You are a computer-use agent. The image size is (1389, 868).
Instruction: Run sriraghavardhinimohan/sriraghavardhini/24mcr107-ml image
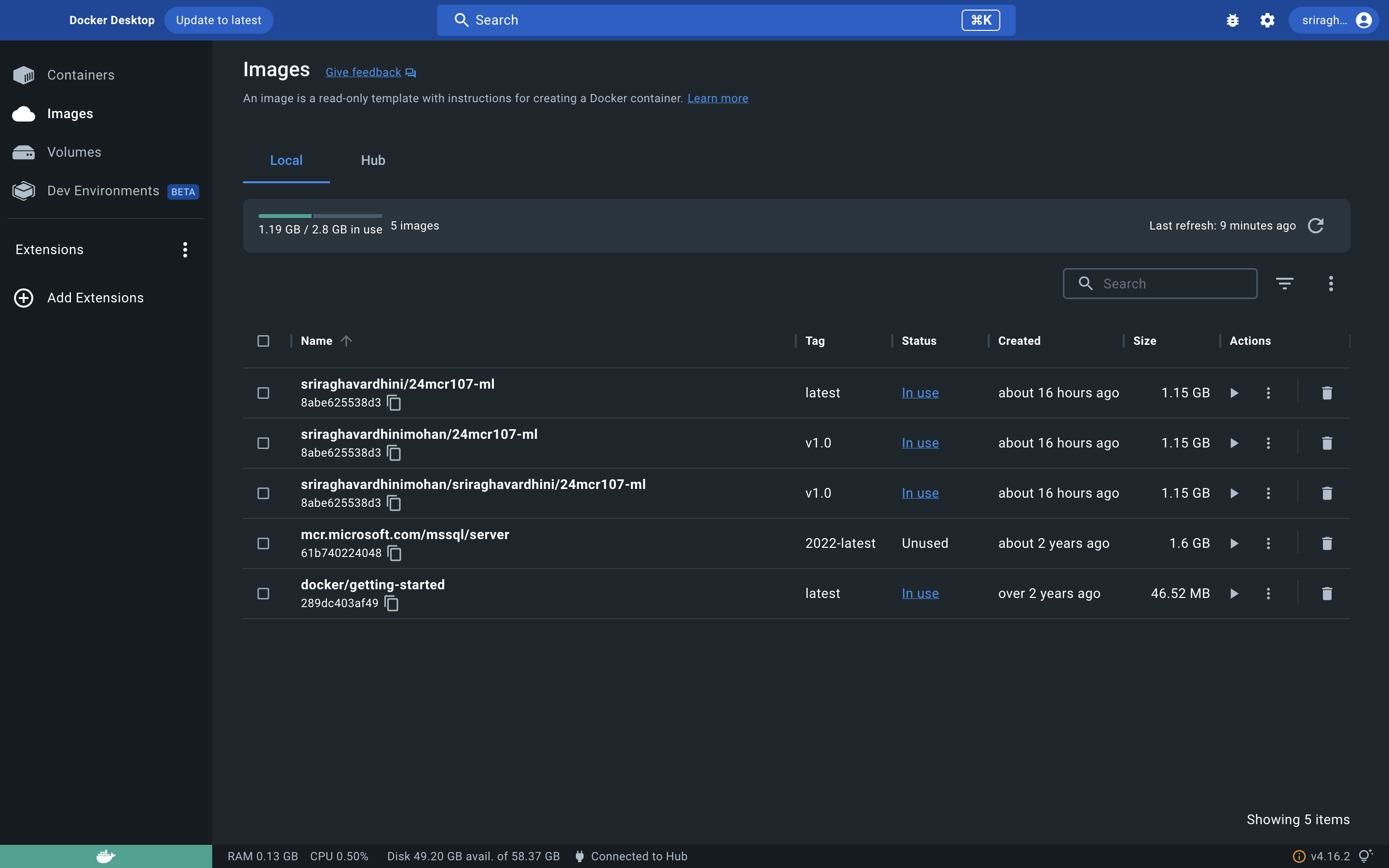tap(1234, 493)
